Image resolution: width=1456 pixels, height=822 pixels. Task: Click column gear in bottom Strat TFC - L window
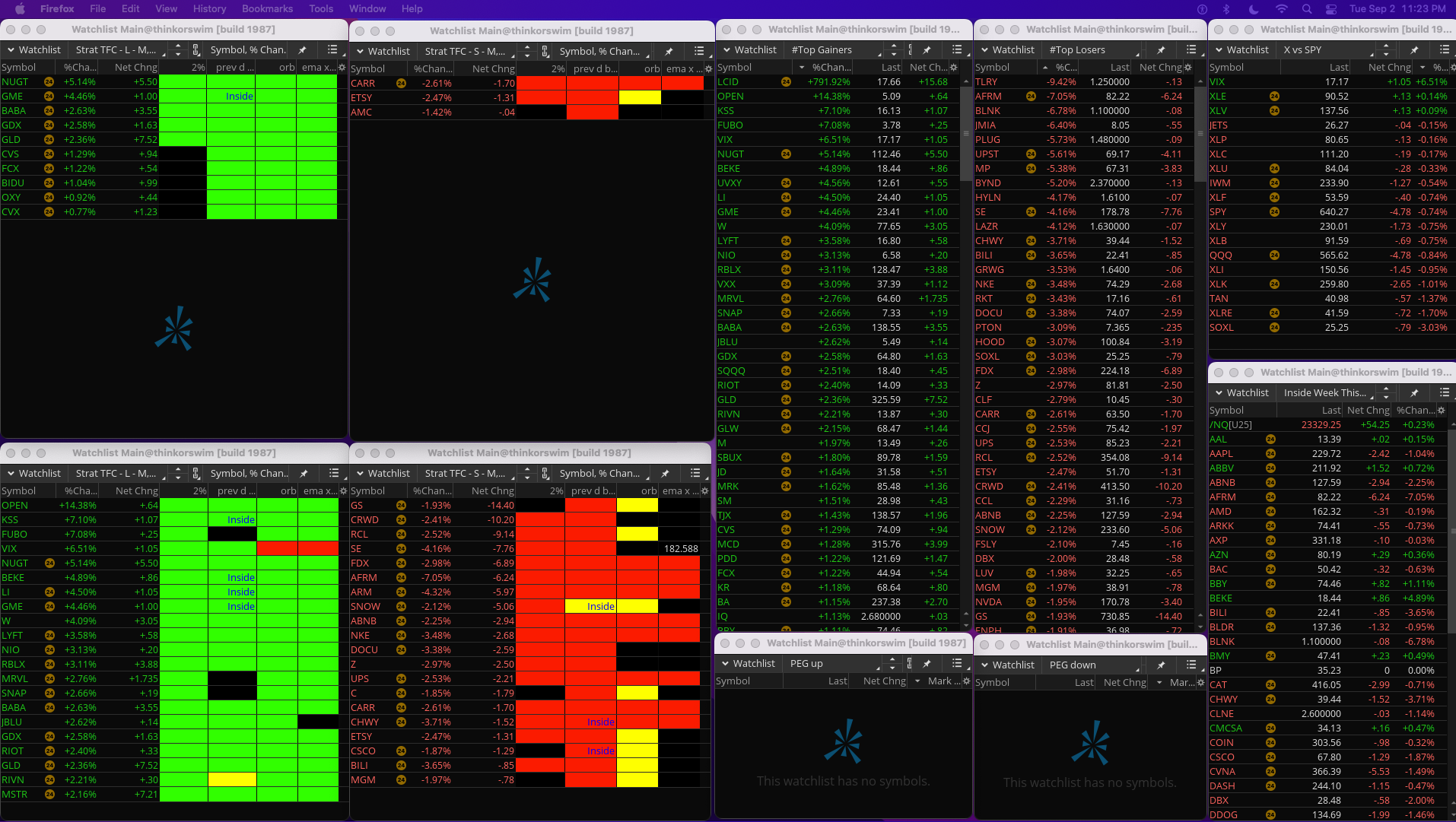pos(343,490)
